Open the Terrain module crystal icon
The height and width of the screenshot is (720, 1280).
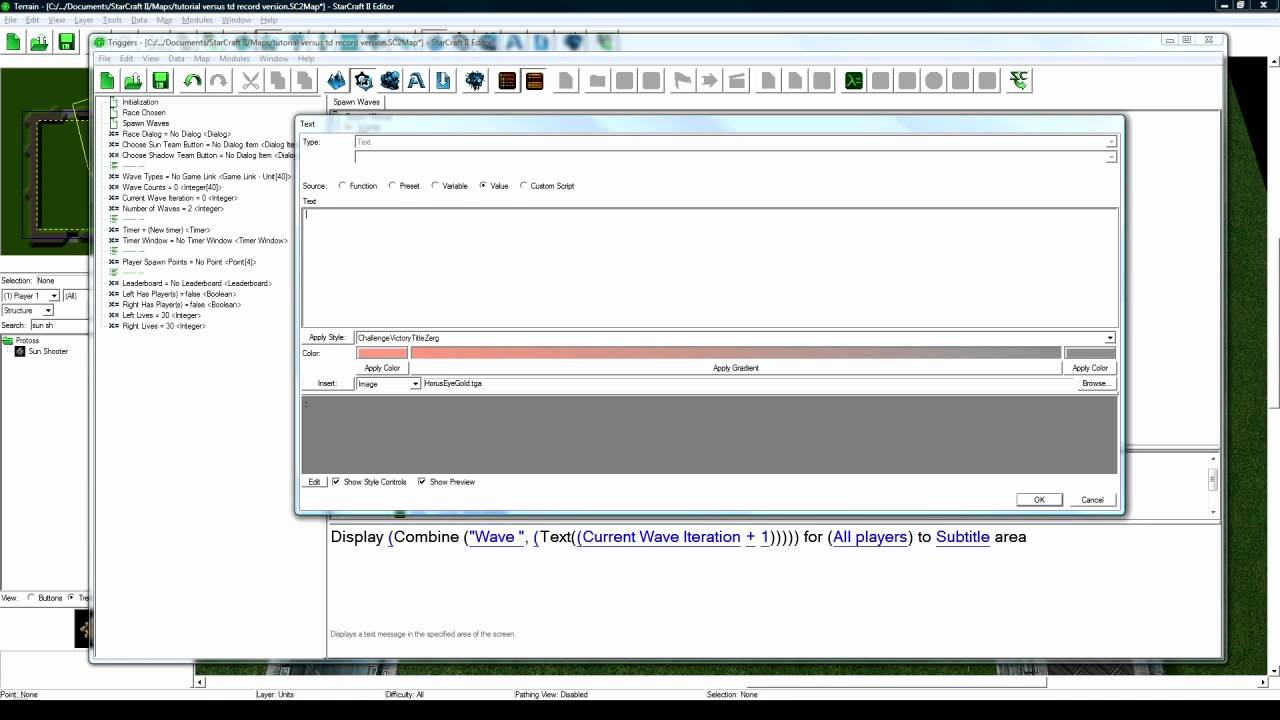tap(336, 81)
